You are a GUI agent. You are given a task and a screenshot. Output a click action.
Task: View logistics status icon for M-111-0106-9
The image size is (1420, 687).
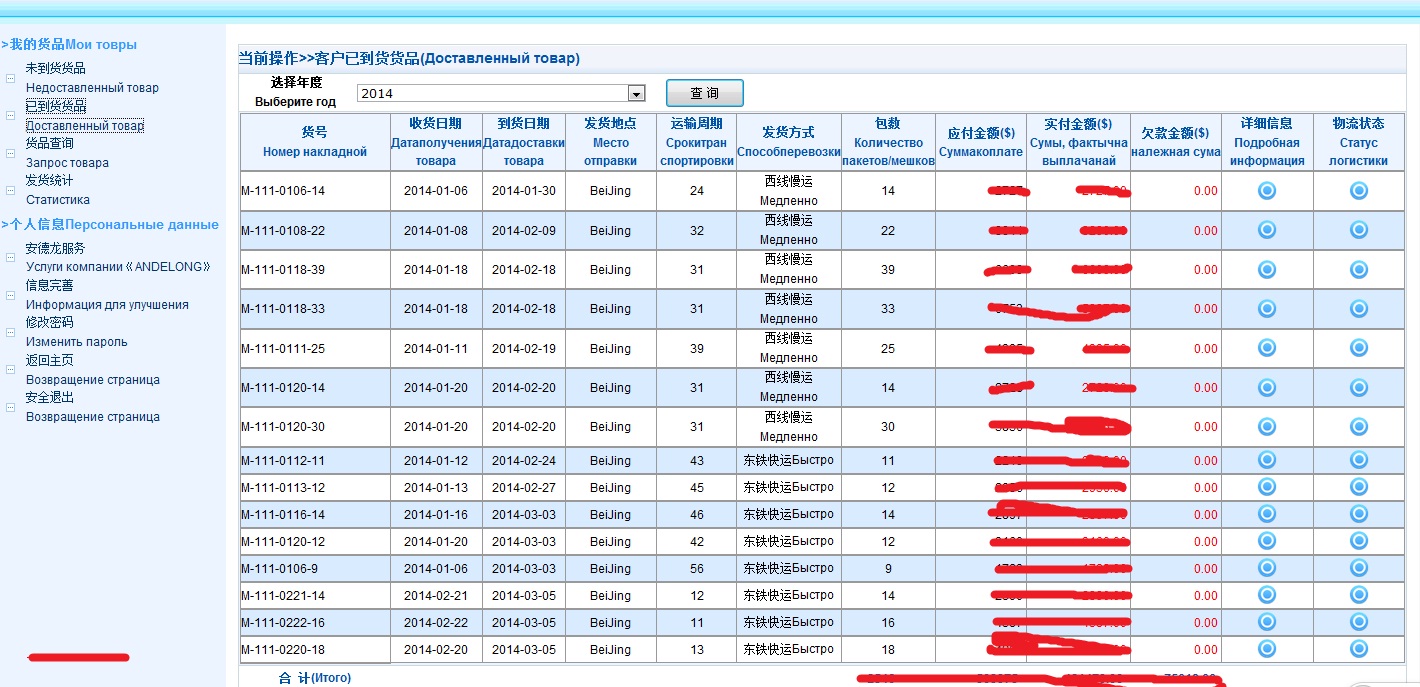pos(1358,568)
